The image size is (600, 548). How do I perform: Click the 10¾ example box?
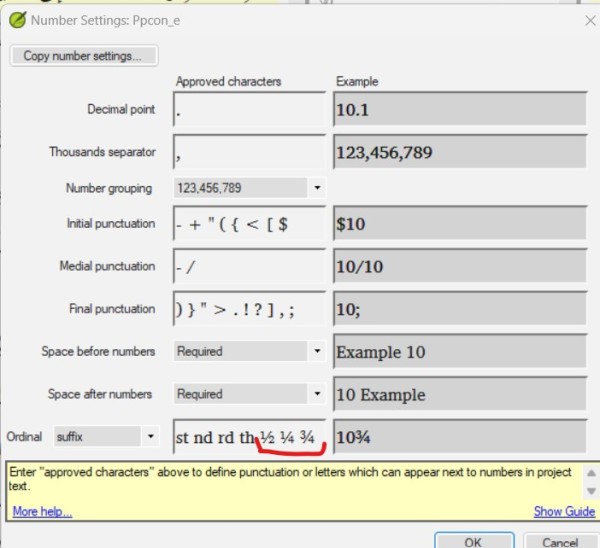pos(460,437)
